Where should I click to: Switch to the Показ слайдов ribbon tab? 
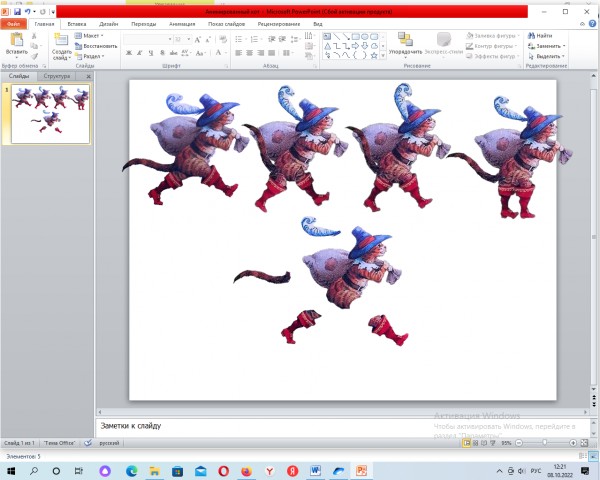point(227,24)
